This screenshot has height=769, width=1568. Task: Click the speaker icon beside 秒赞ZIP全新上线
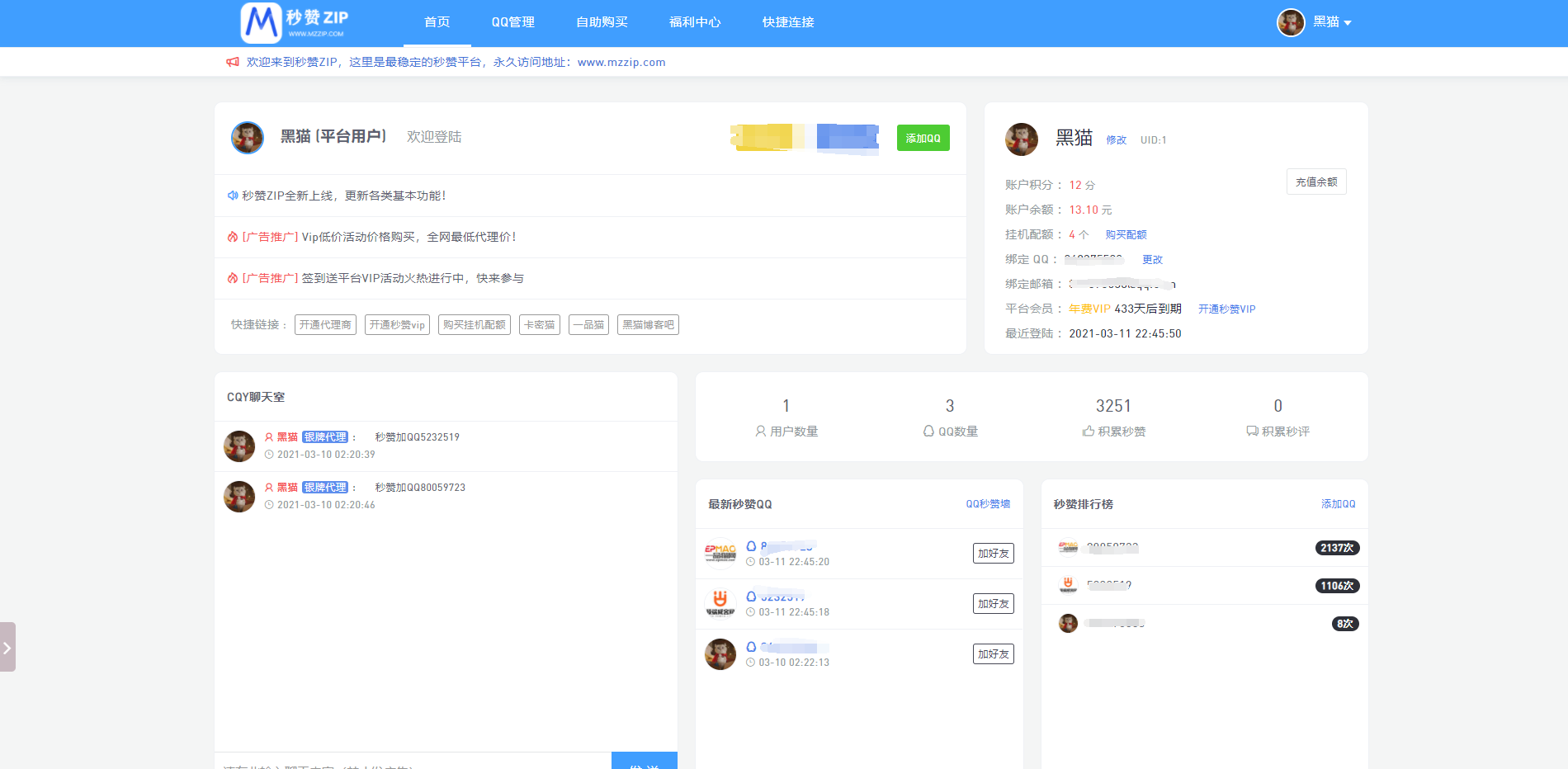233,196
